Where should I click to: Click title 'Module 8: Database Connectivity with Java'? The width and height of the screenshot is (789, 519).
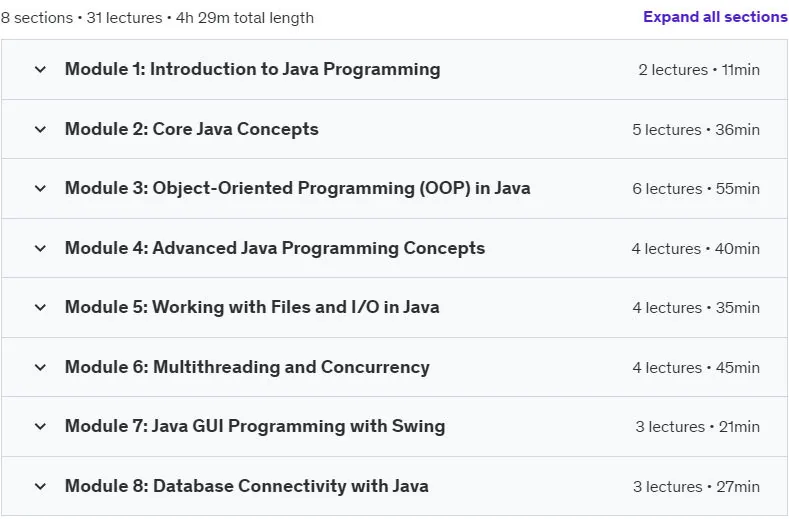pyautogui.click(x=247, y=486)
